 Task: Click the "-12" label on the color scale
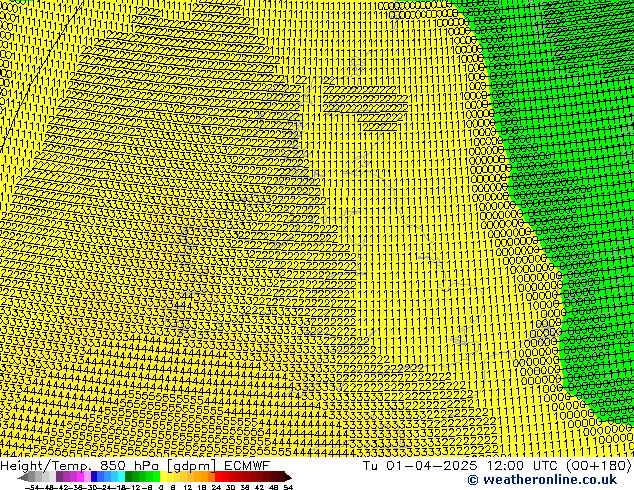coord(135,487)
